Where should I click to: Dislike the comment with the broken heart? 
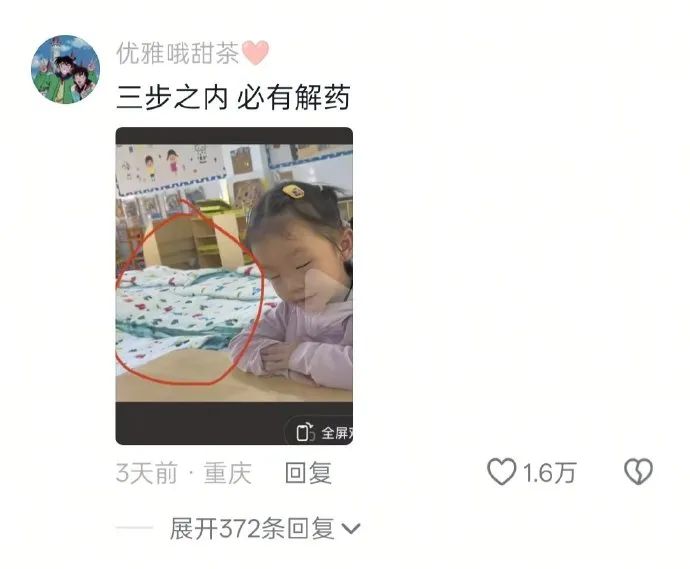[639, 472]
